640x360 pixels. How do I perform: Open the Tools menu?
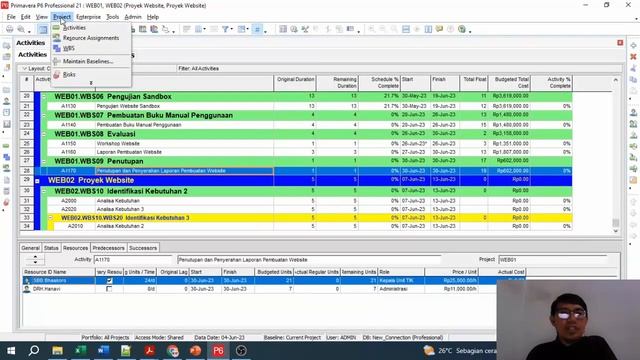tap(112, 17)
